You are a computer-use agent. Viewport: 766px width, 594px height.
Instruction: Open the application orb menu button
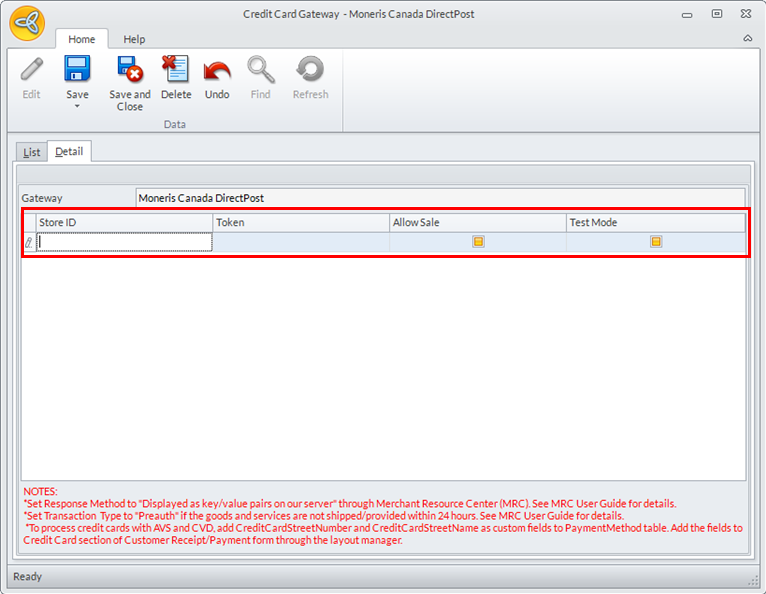point(27,23)
